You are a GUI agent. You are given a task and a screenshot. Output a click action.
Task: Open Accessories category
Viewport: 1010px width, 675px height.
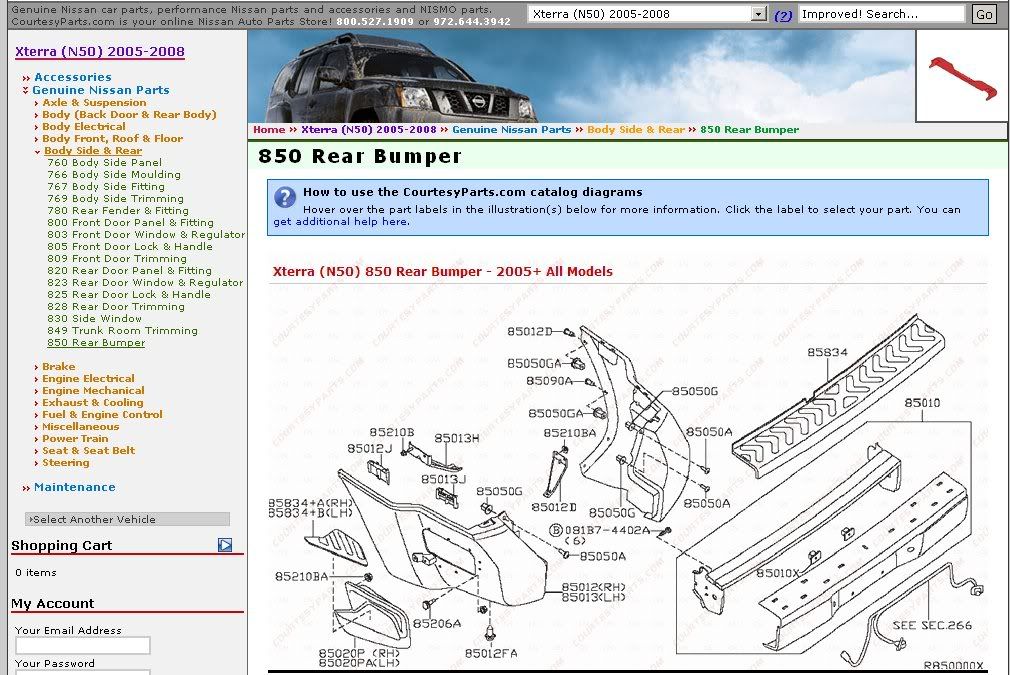click(x=73, y=77)
